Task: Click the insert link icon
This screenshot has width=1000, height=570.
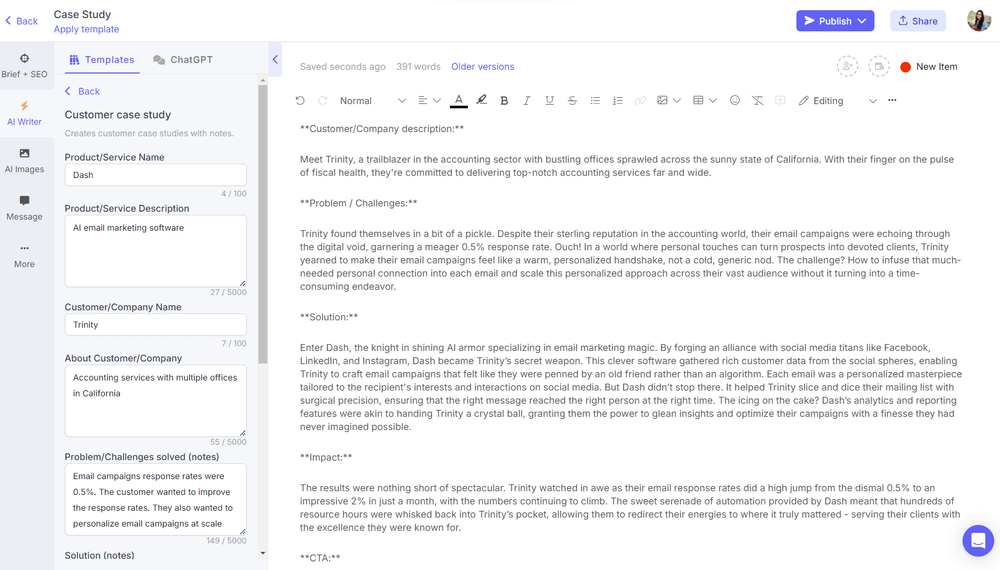Action: point(640,101)
